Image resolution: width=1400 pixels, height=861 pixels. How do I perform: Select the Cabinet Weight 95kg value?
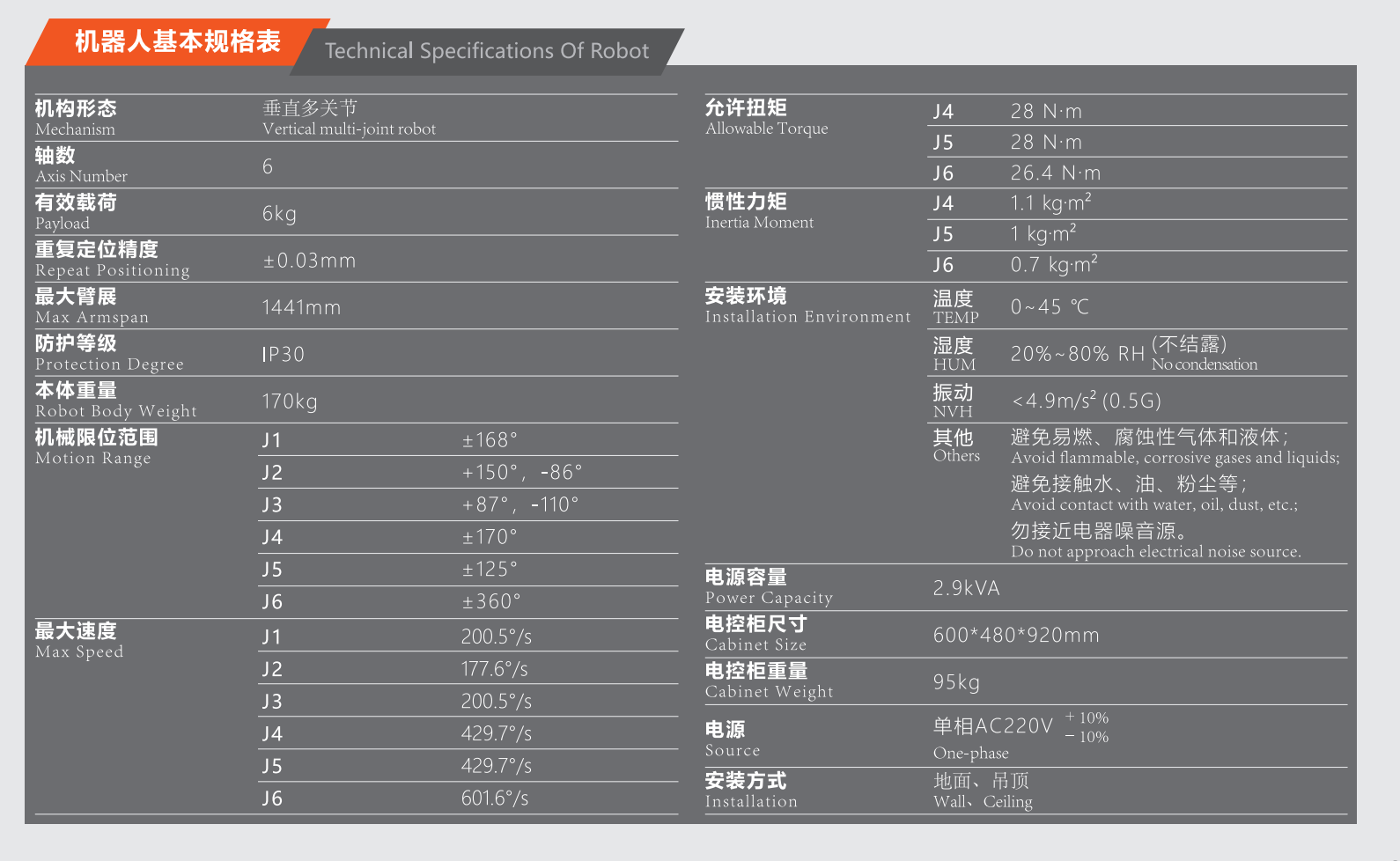tap(956, 682)
